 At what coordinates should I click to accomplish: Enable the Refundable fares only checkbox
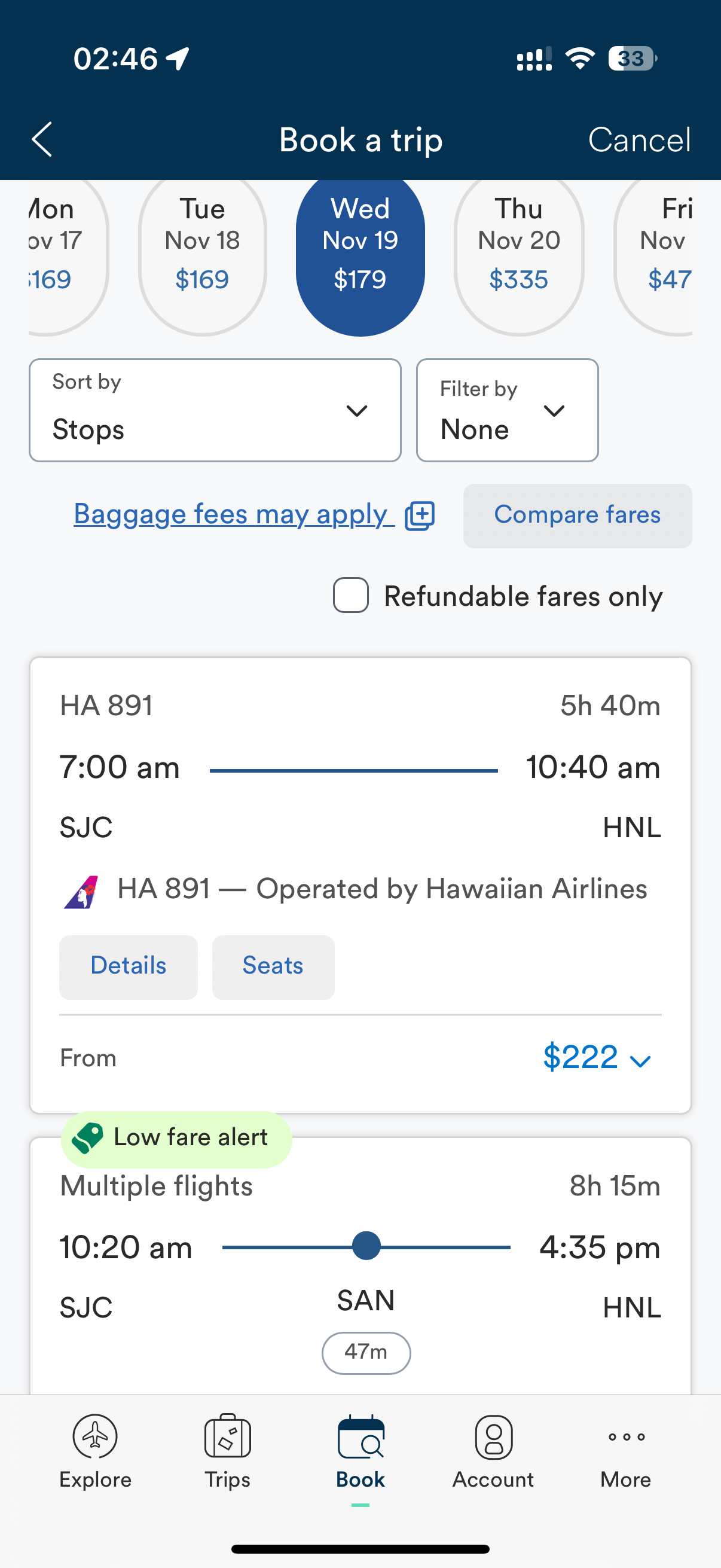point(351,595)
